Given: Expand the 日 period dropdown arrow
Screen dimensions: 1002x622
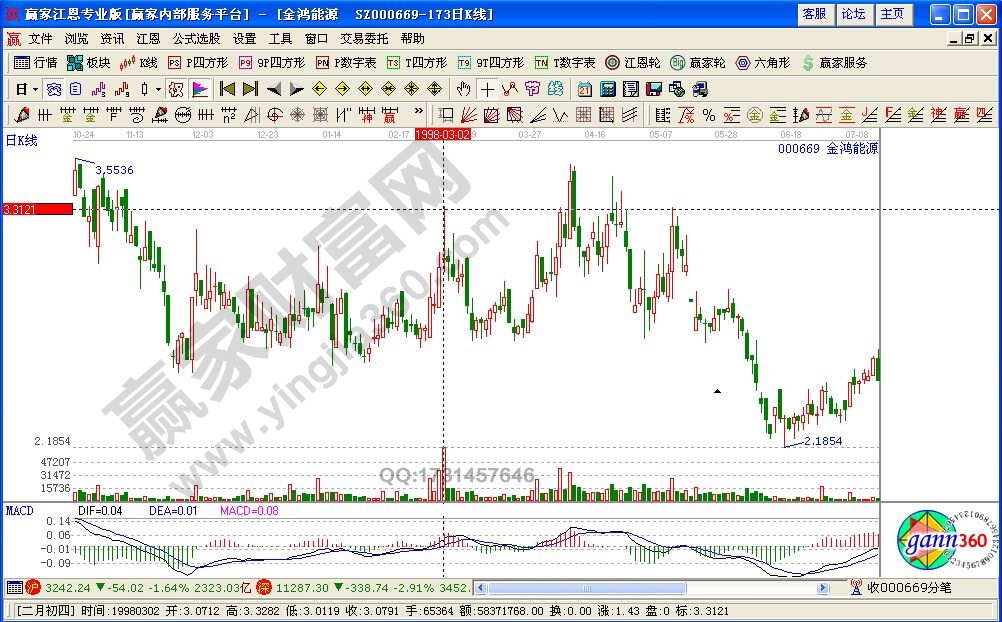Looking at the screenshot, I should [33, 89].
